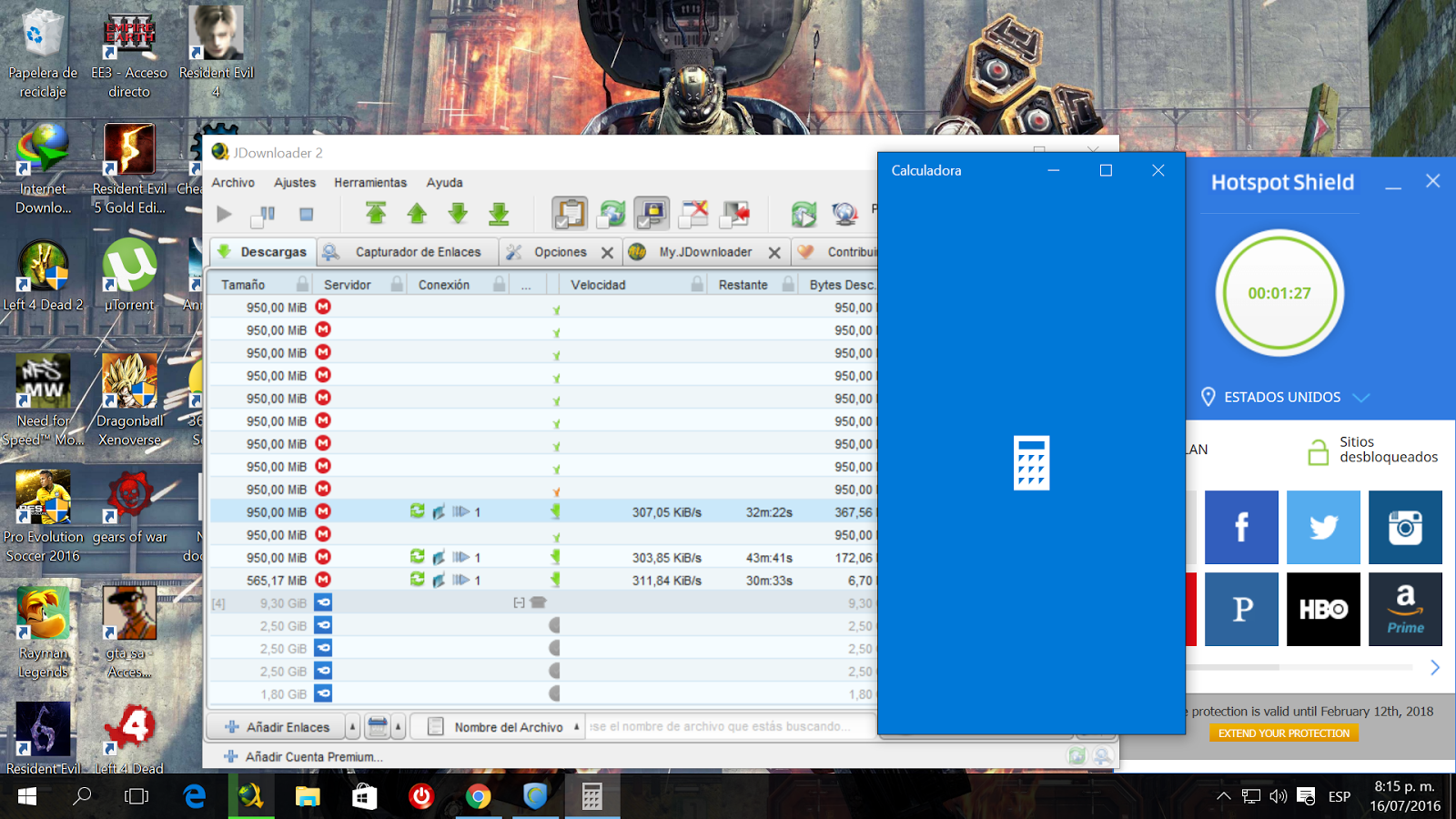
Task: Open the Archivo menu
Action: (233, 182)
